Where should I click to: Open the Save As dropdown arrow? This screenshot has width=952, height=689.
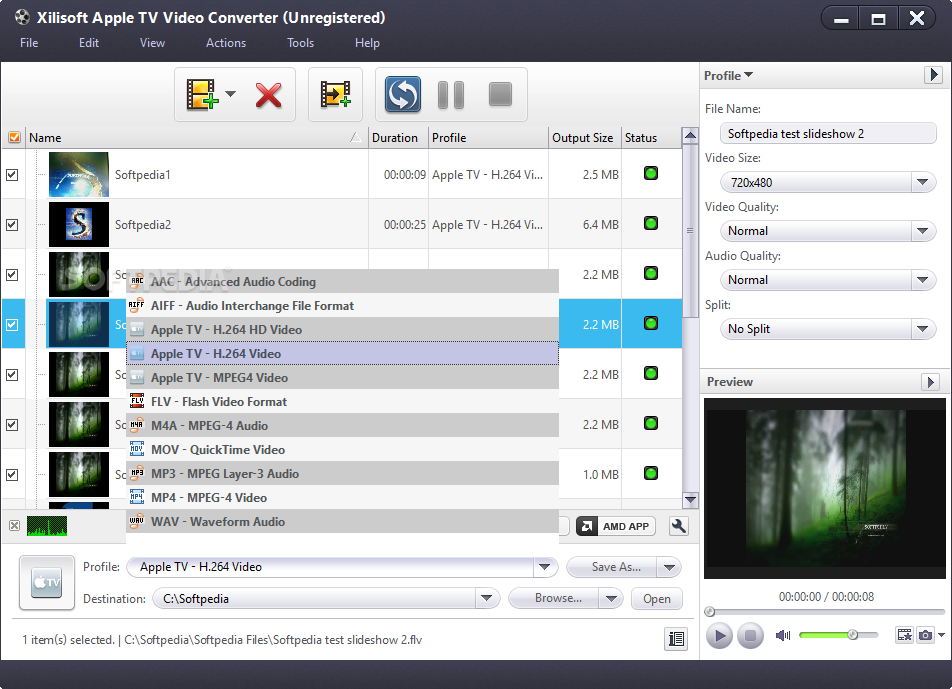[669, 568]
